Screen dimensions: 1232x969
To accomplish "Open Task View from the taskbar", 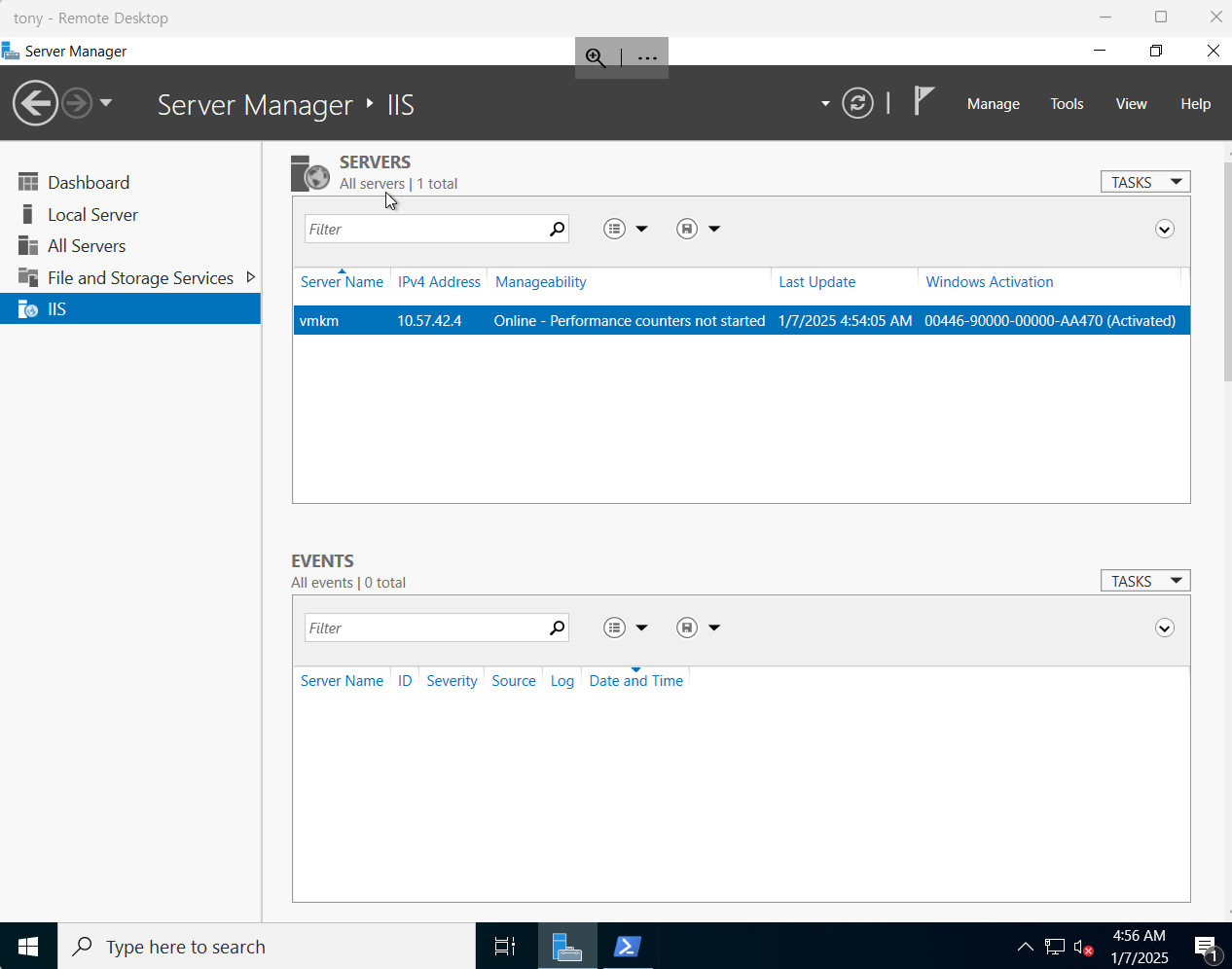I will (505, 946).
